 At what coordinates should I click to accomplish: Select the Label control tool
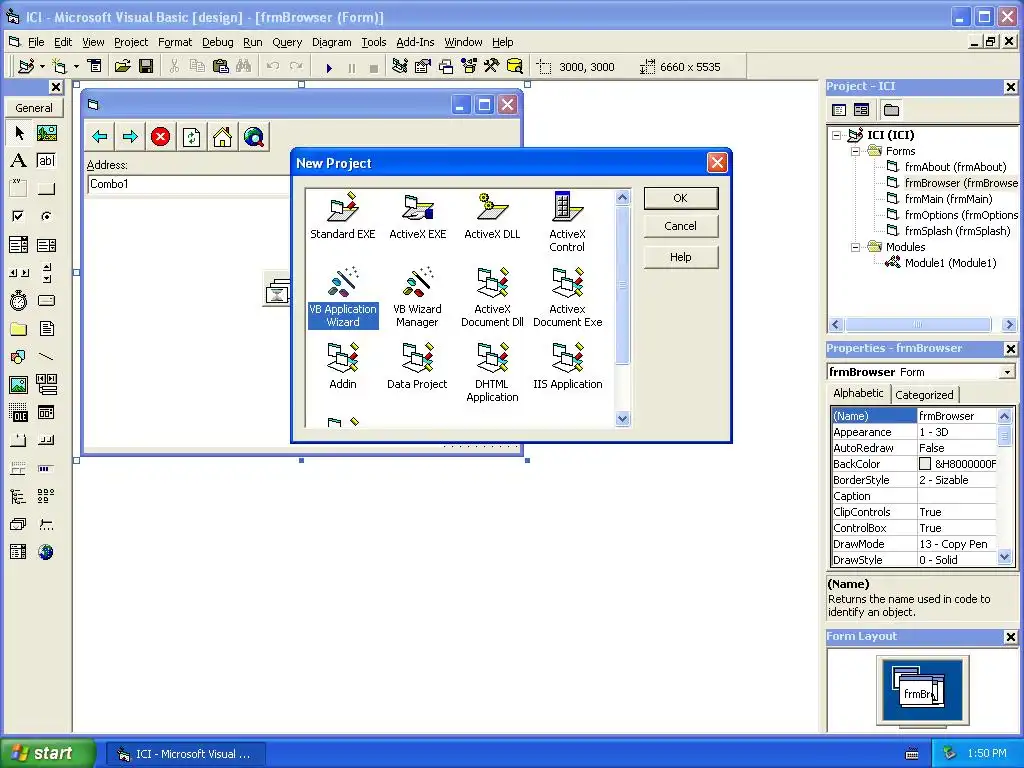19,161
